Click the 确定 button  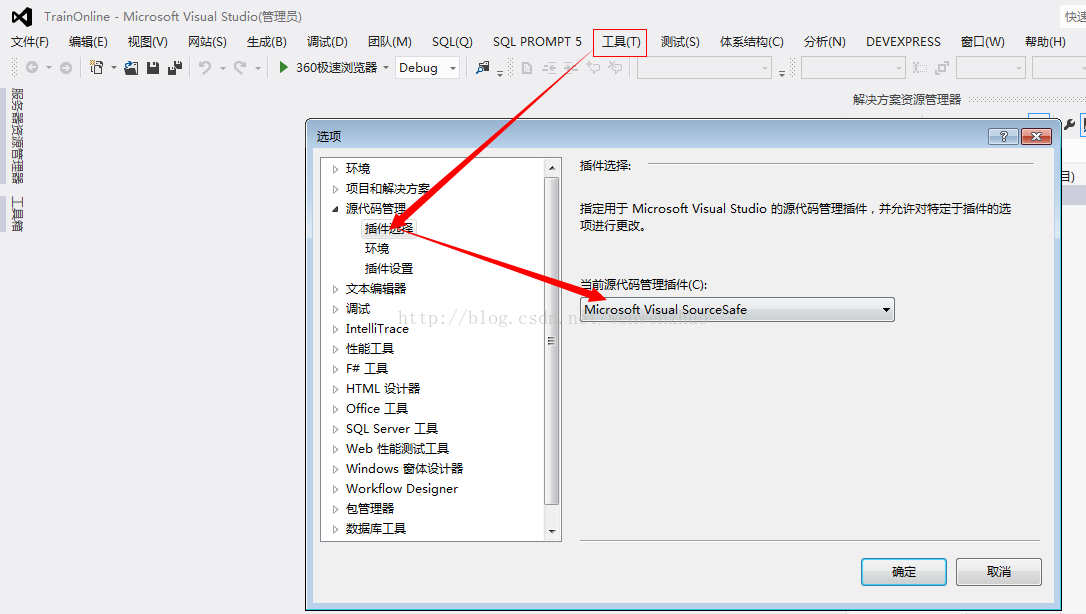(x=904, y=572)
